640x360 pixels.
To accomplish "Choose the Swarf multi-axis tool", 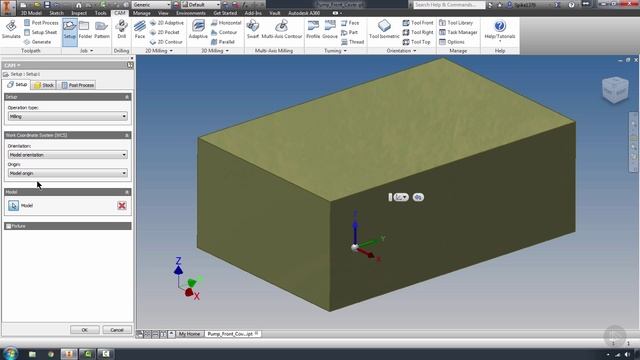I will (253, 29).
